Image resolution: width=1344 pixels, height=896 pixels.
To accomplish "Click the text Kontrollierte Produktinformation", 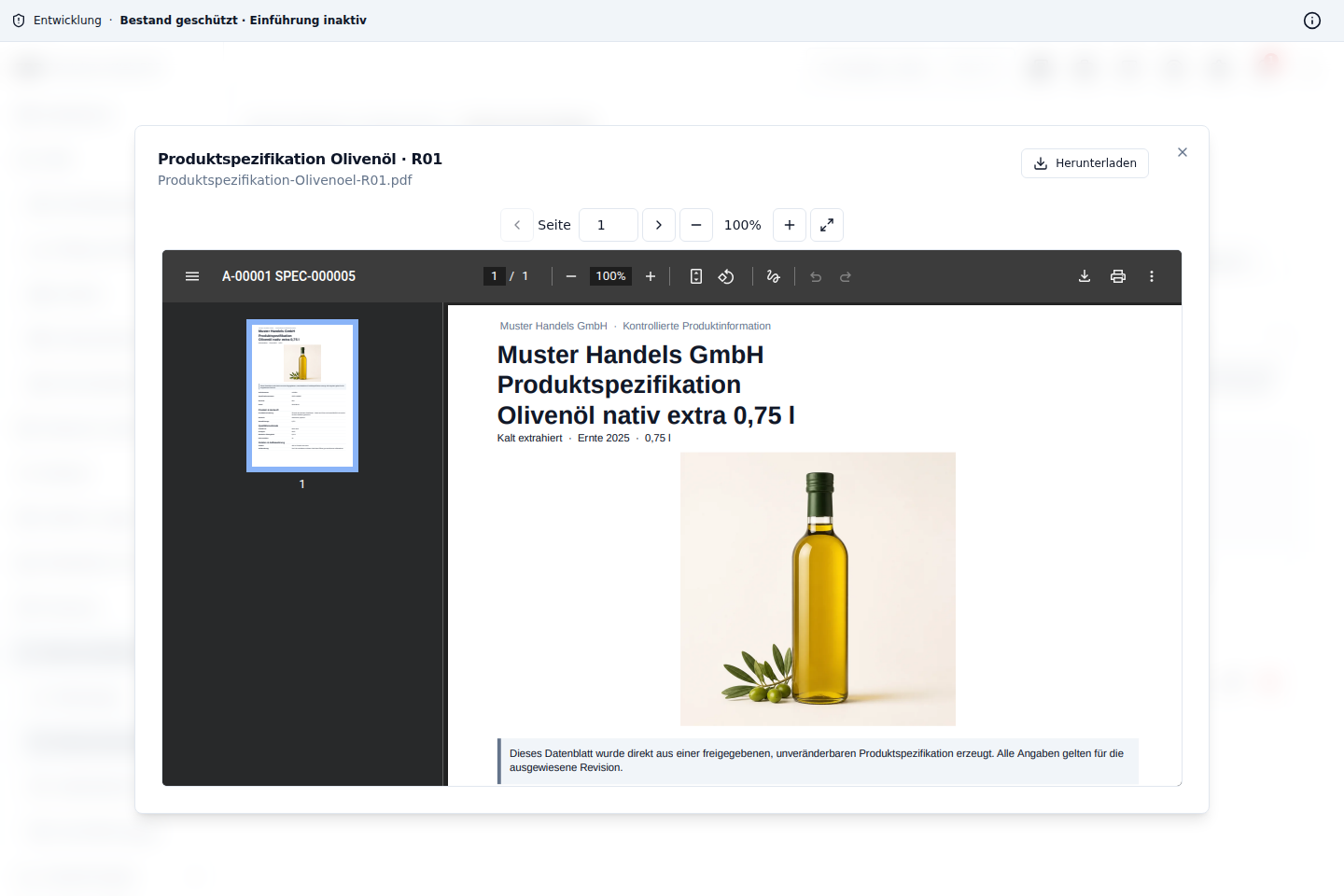I will click(696, 326).
